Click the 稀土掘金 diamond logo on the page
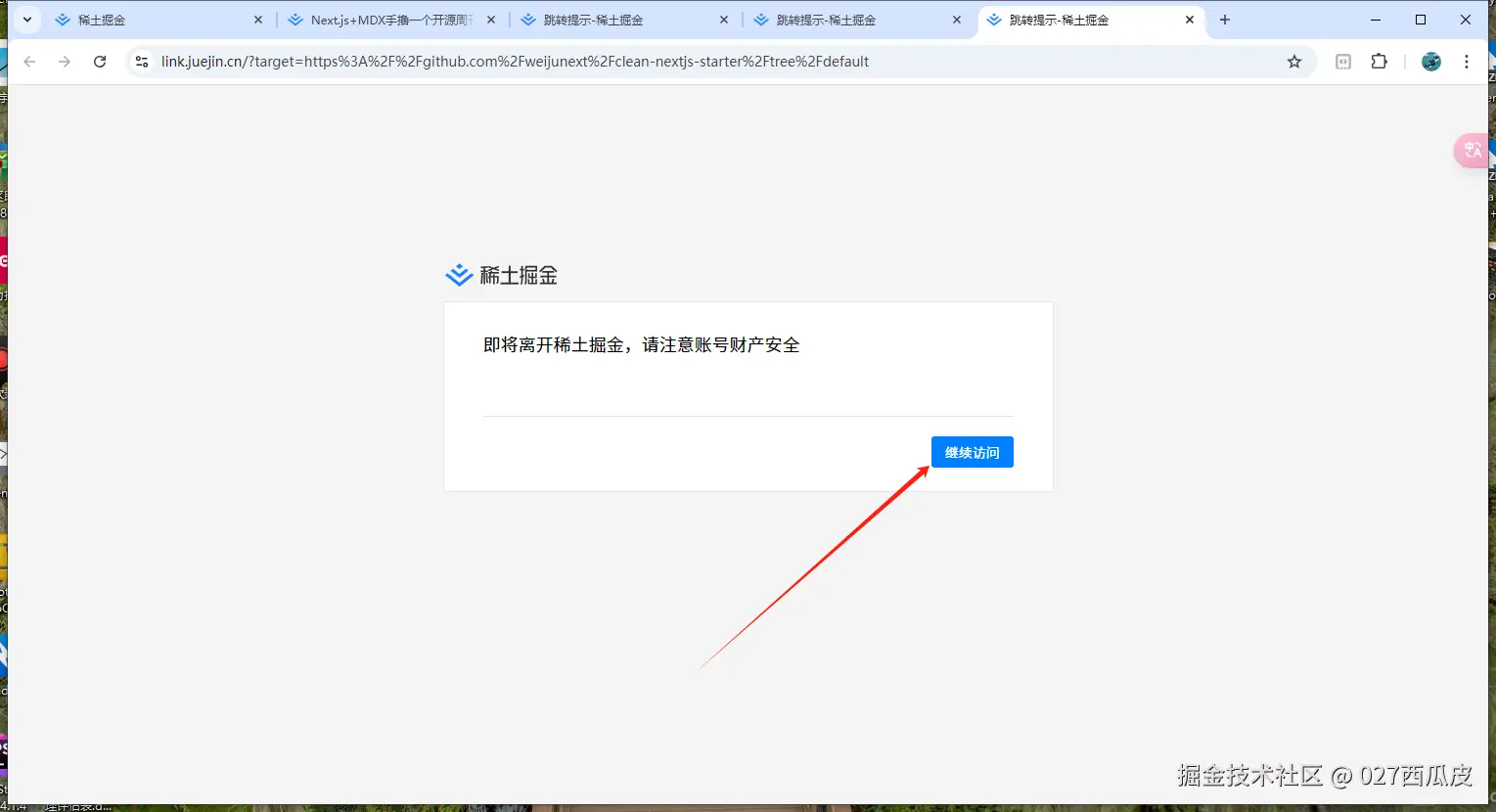The image size is (1496, 812). pyautogui.click(x=458, y=274)
